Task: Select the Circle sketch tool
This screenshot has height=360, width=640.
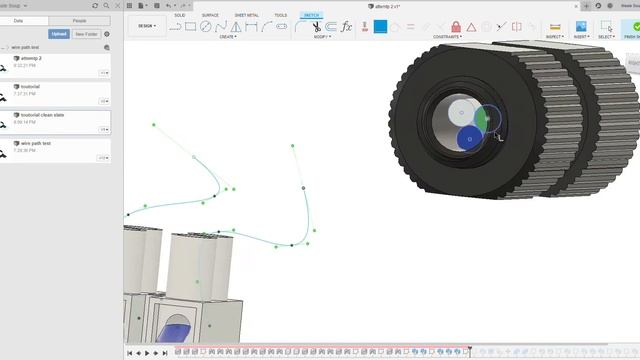Action: (x=206, y=27)
